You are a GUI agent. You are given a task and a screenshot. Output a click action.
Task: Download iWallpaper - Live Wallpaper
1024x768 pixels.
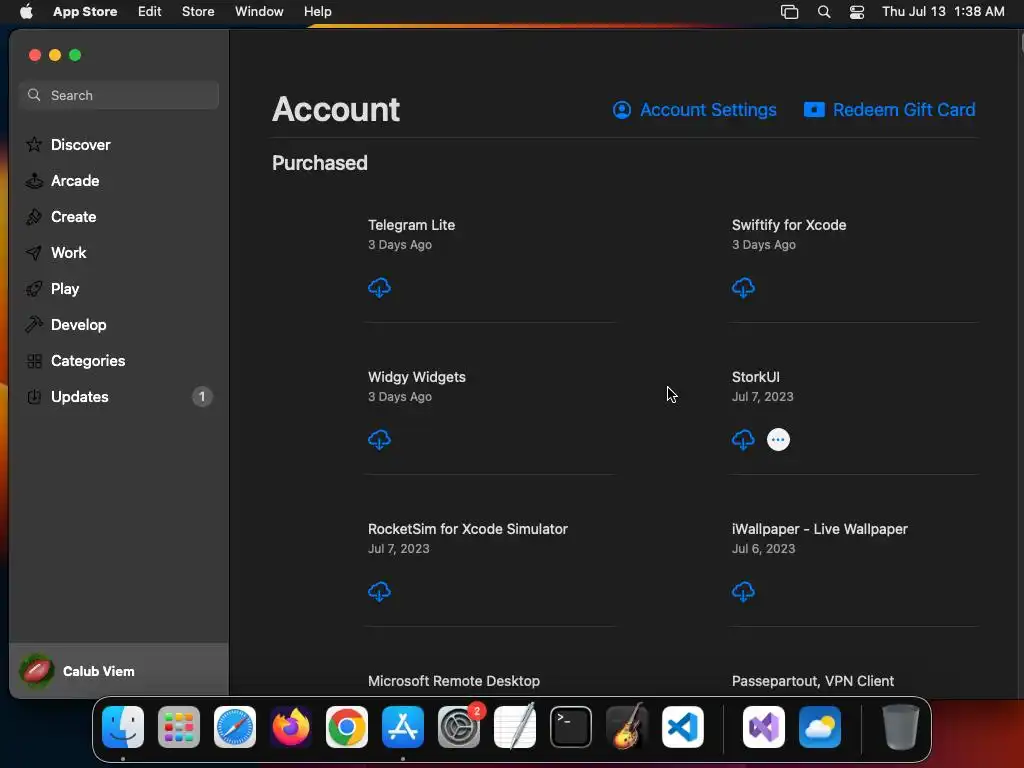pos(743,592)
